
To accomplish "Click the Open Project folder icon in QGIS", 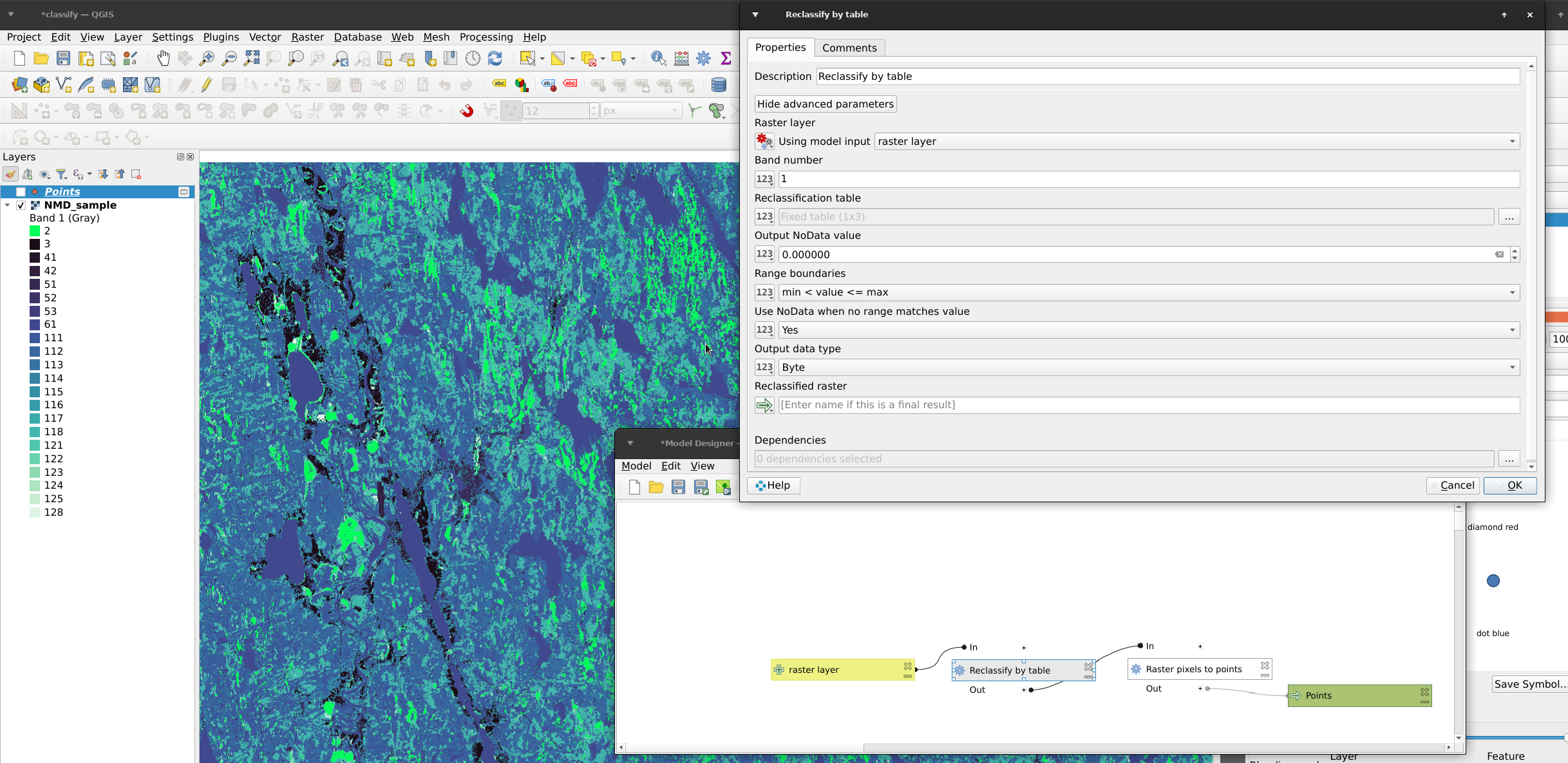I will coord(41,59).
